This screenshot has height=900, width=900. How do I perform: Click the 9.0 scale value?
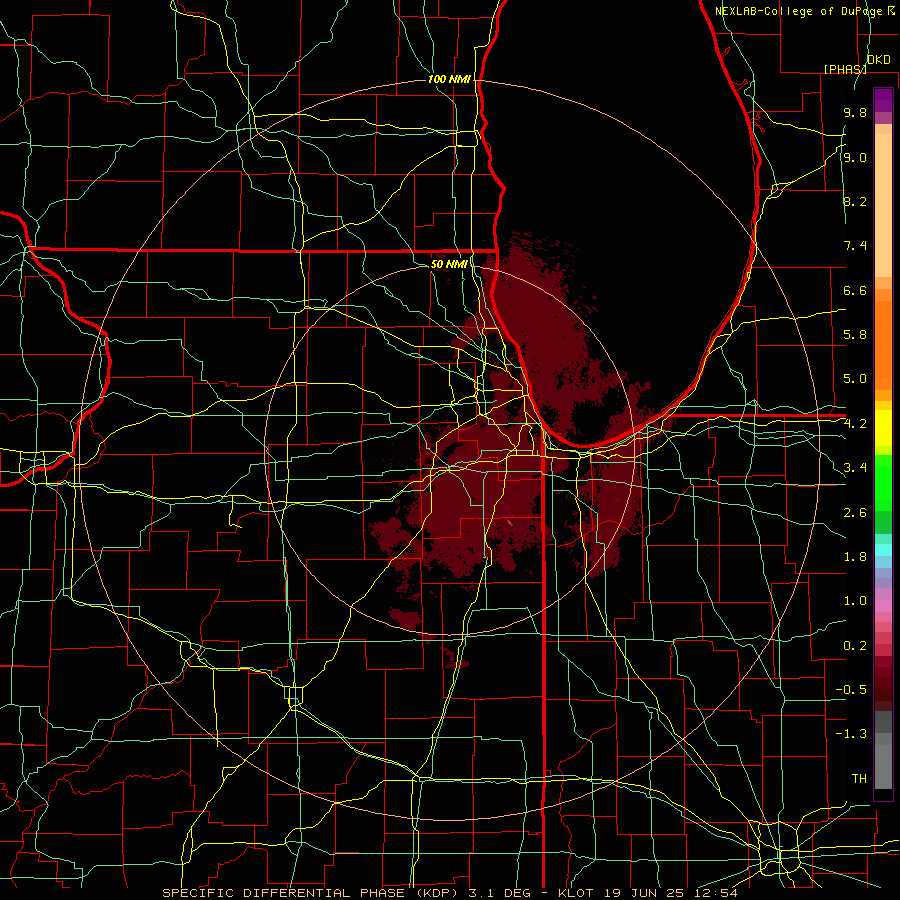click(x=855, y=157)
